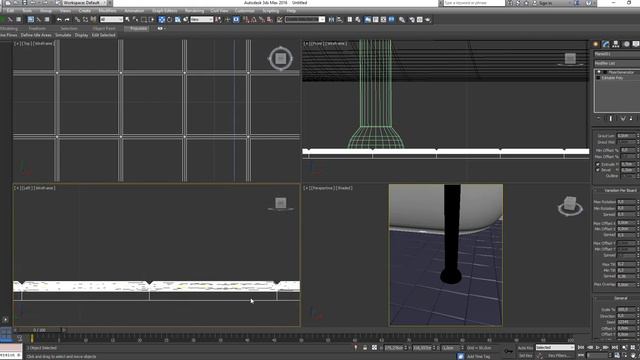
Task: Switch to the Hierarchy command panel
Action: click(x=616, y=44)
